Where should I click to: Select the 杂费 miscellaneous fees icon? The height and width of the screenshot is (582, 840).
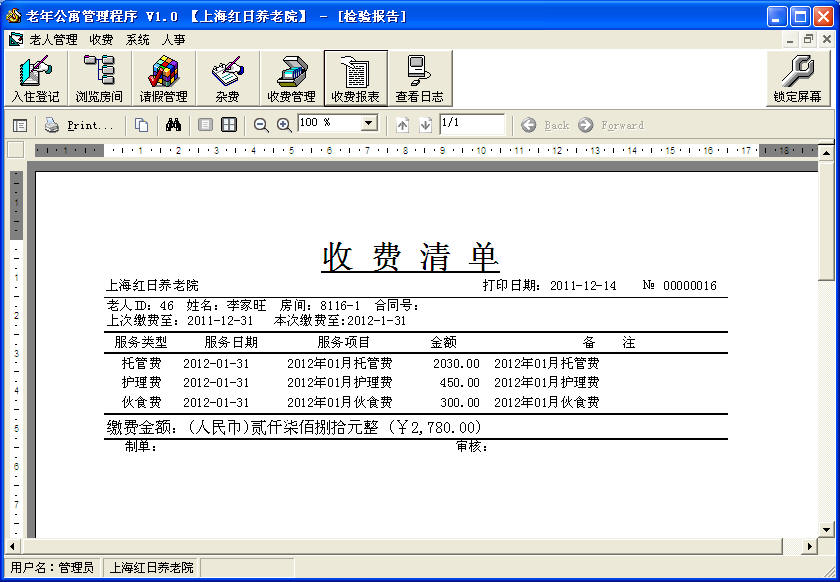tap(227, 78)
